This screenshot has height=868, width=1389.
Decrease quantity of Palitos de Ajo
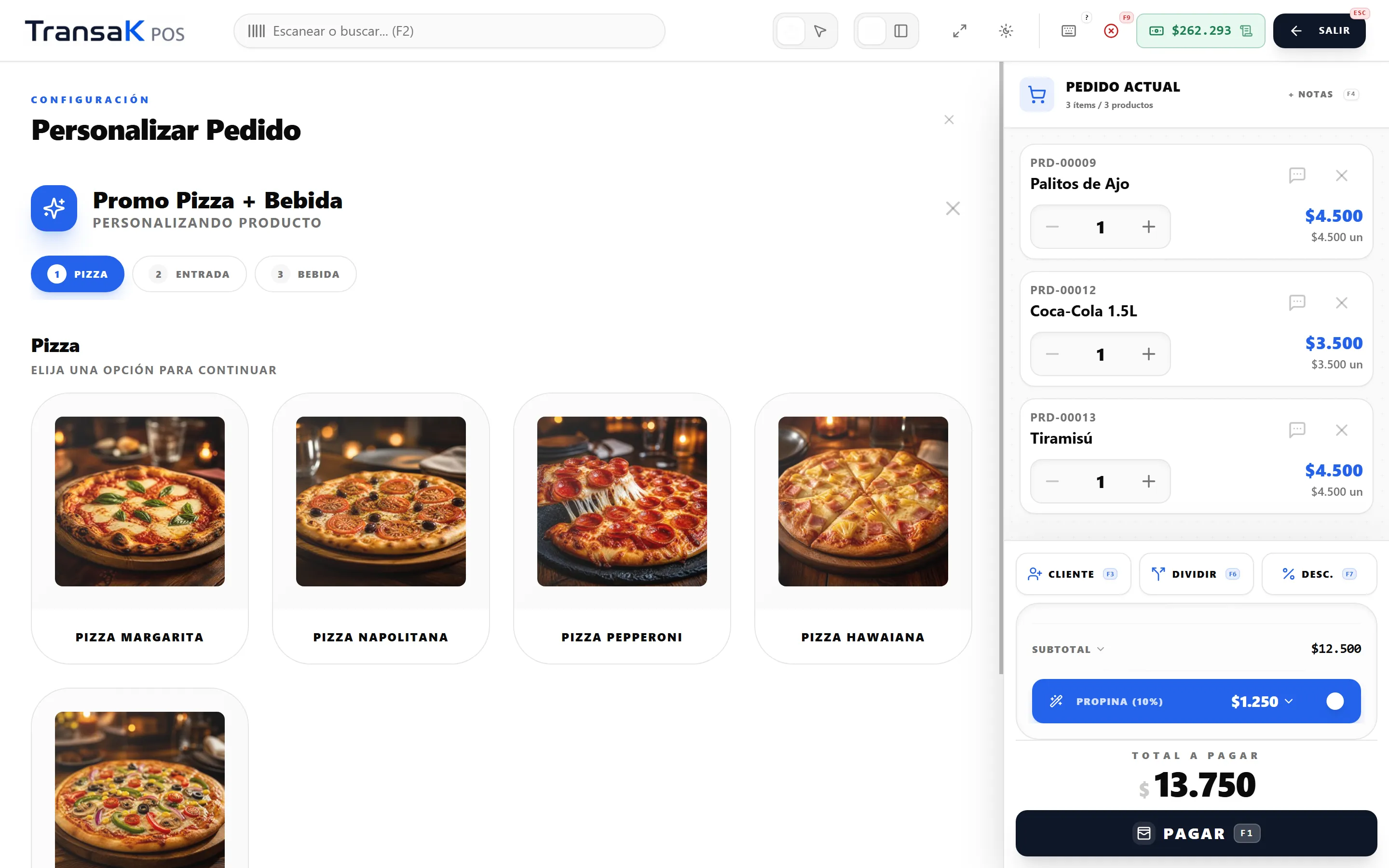click(x=1052, y=227)
